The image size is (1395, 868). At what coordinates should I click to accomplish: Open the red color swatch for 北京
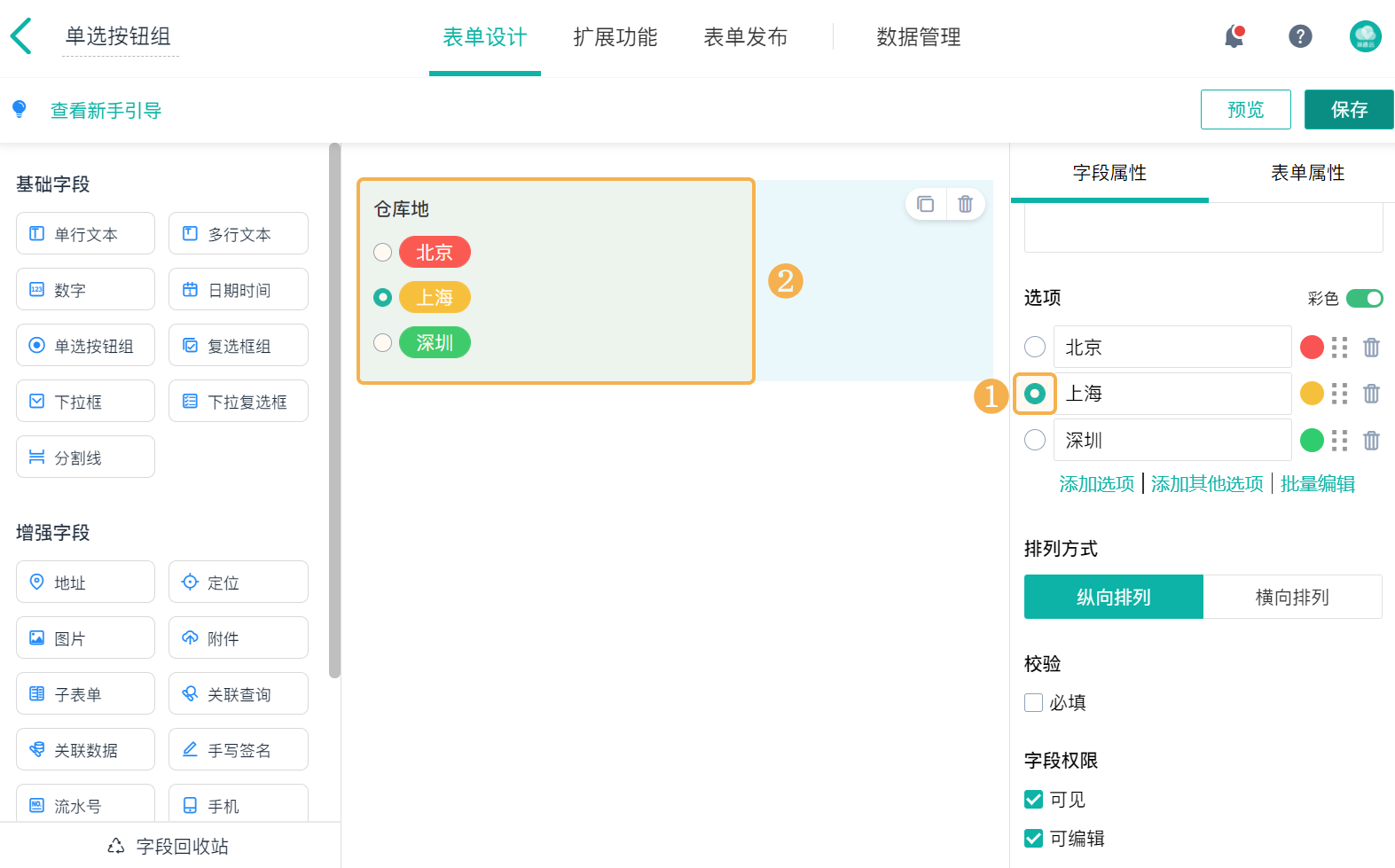pos(1312,348)
